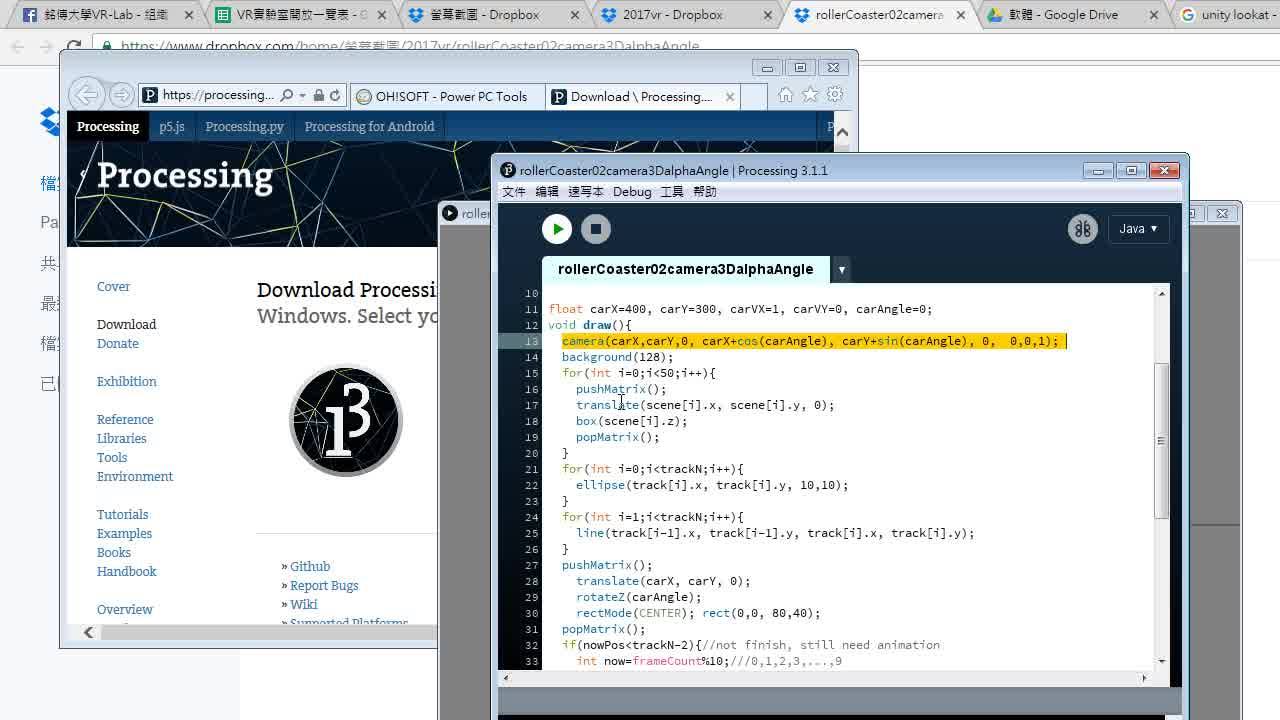The height and width of the screenshot is (720, 1280).
Task: Open the Exhibition sidebar link
Action: point(127,382)
